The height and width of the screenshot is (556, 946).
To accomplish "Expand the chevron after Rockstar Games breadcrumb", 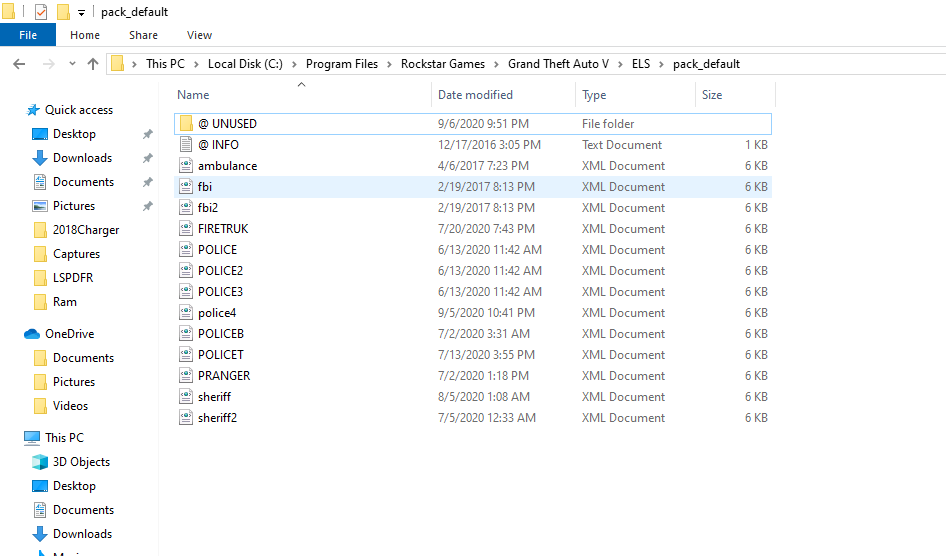I will [x=496, y=64].
